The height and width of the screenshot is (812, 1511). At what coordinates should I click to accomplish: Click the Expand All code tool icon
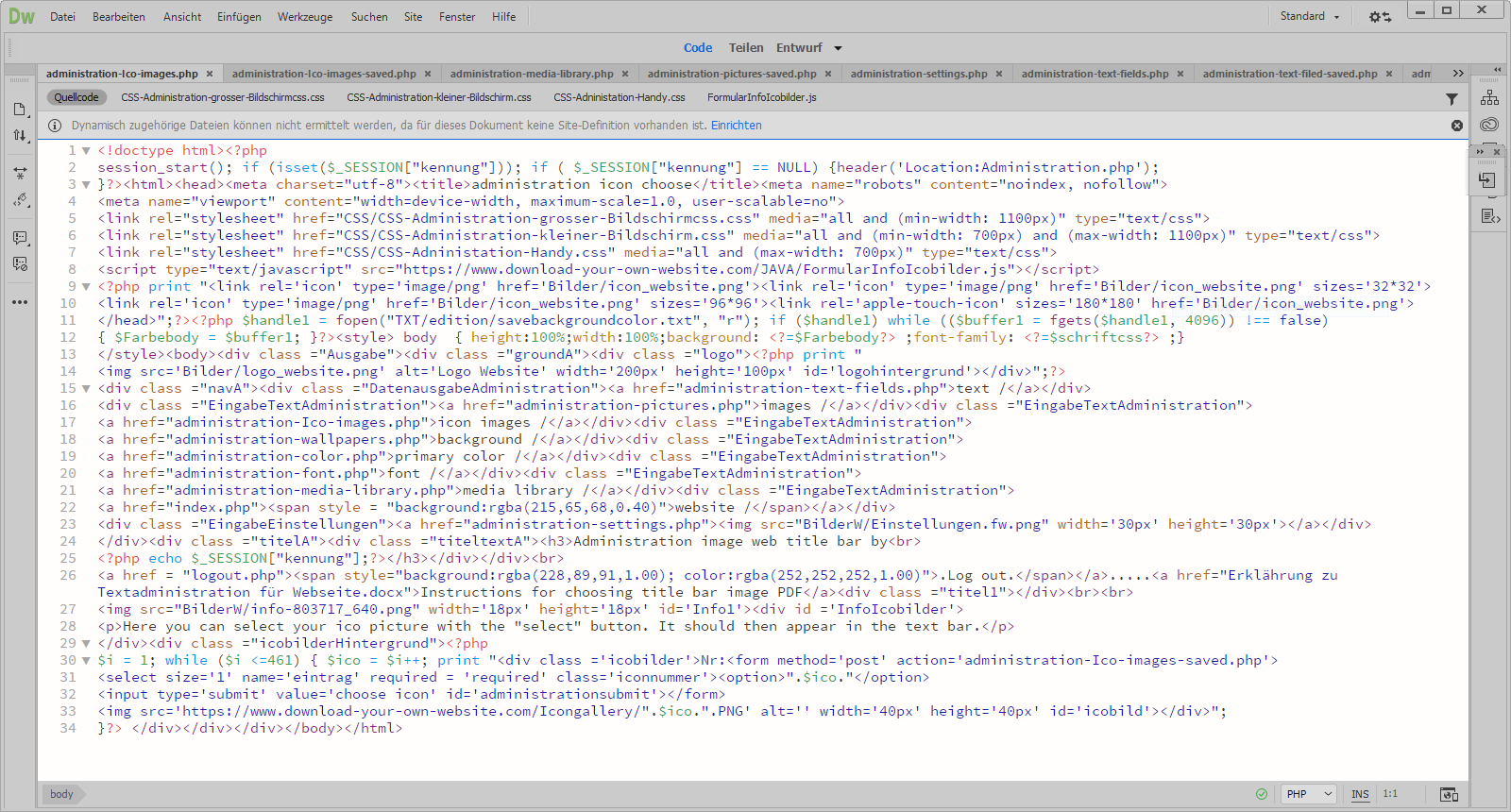(x=20, y=174)
